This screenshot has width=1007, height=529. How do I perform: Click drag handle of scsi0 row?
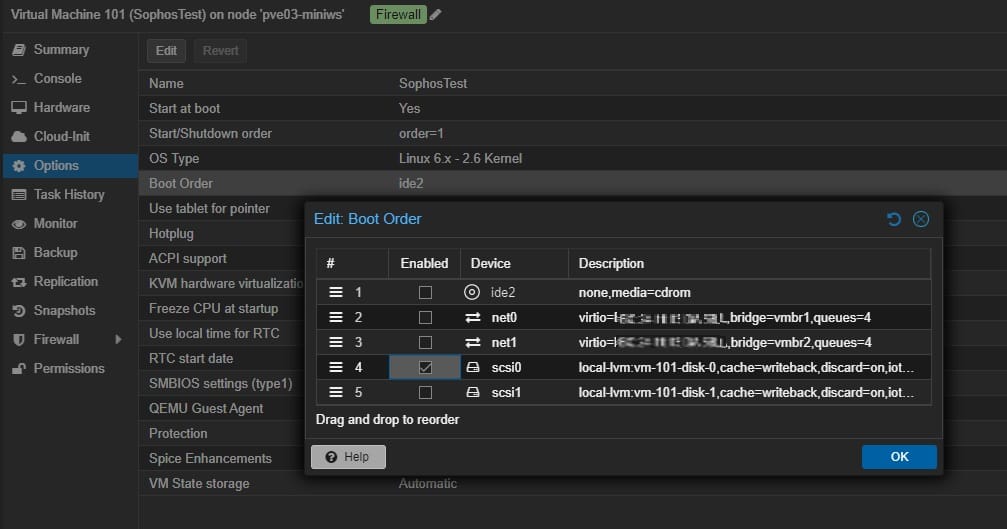coord(336,367)
